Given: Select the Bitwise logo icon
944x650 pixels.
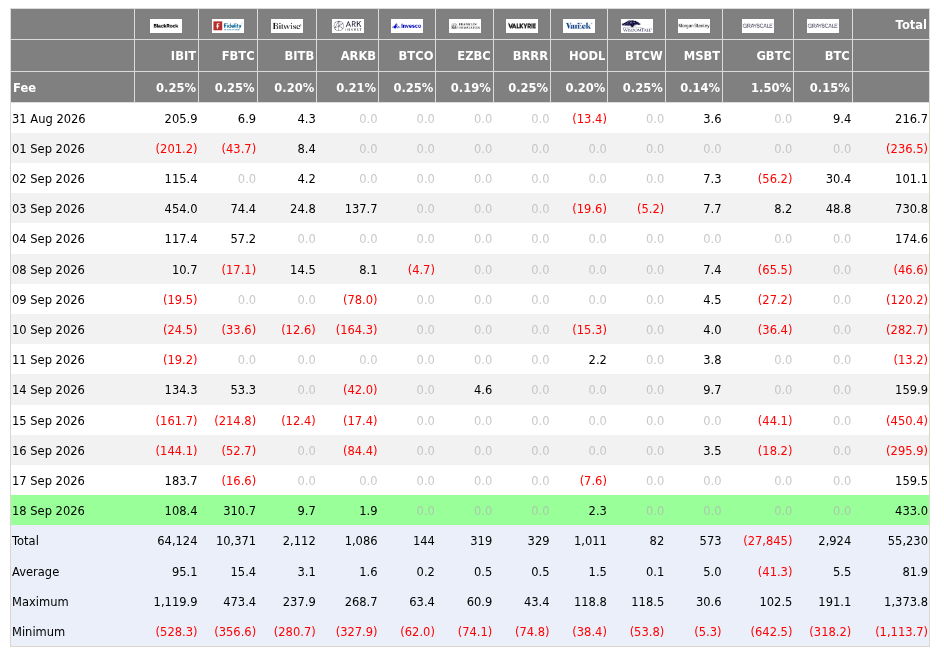Looking at the screenshot, I should [x=287, y=26].
